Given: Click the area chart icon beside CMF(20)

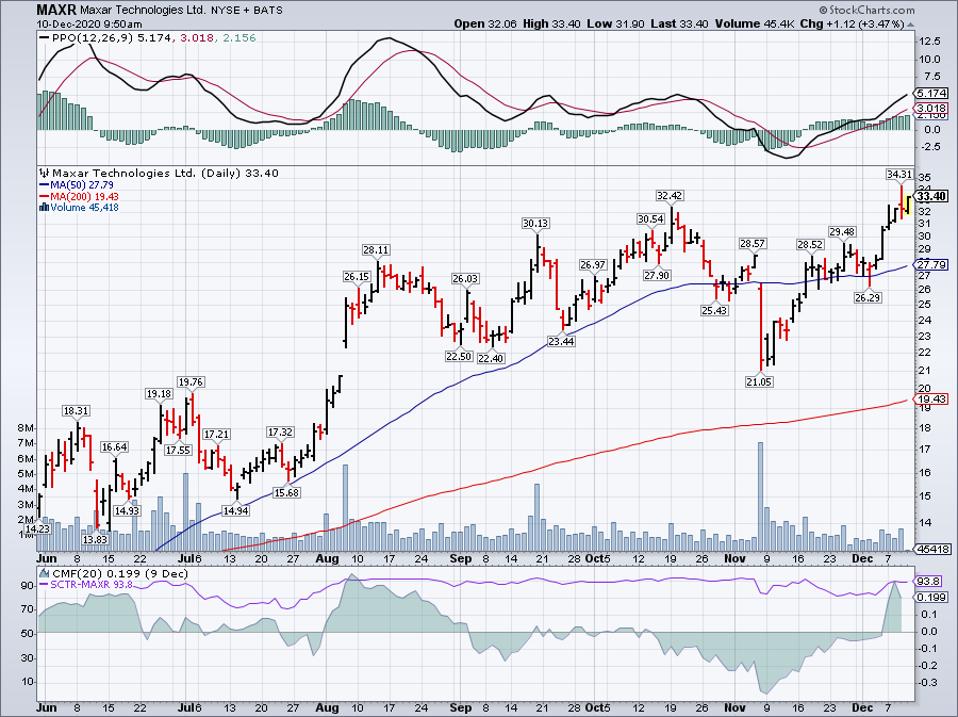Looking at the screenshot, I should pos(44,573).
